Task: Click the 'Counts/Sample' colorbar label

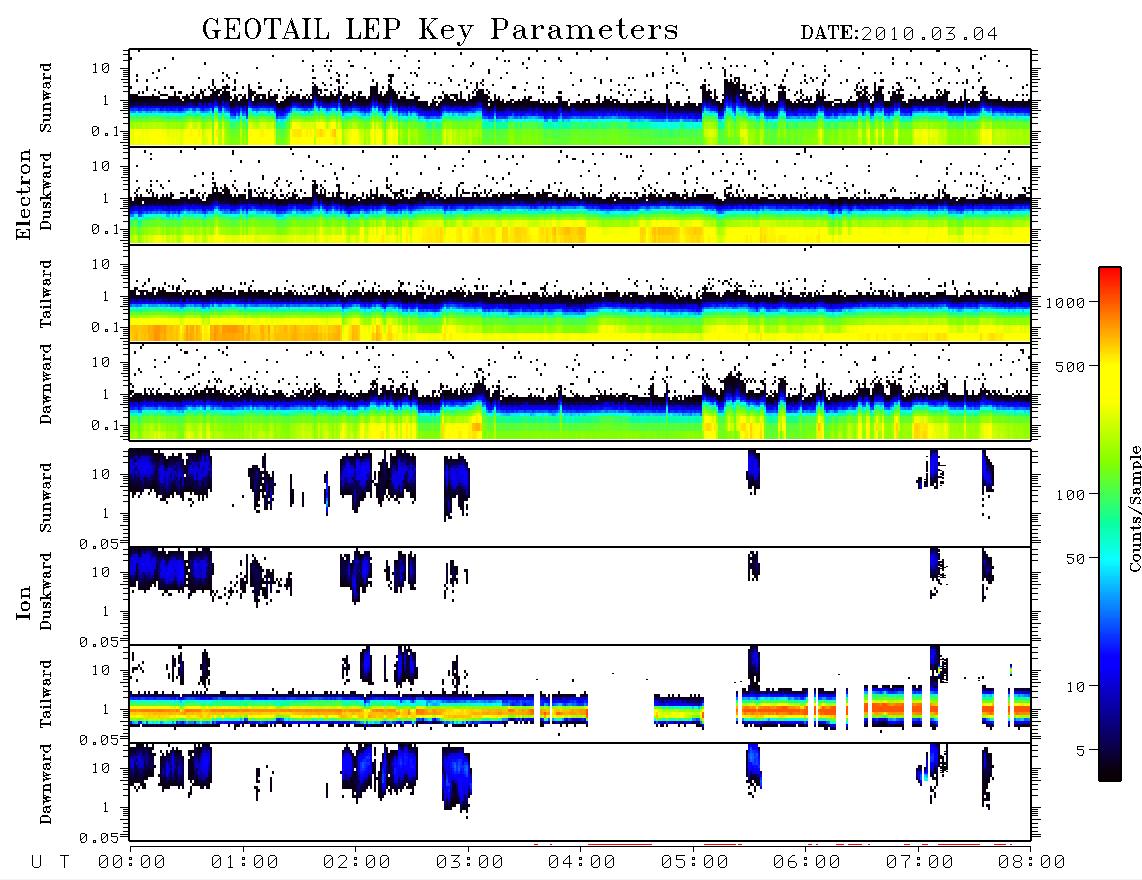Action: point(1134,508)
